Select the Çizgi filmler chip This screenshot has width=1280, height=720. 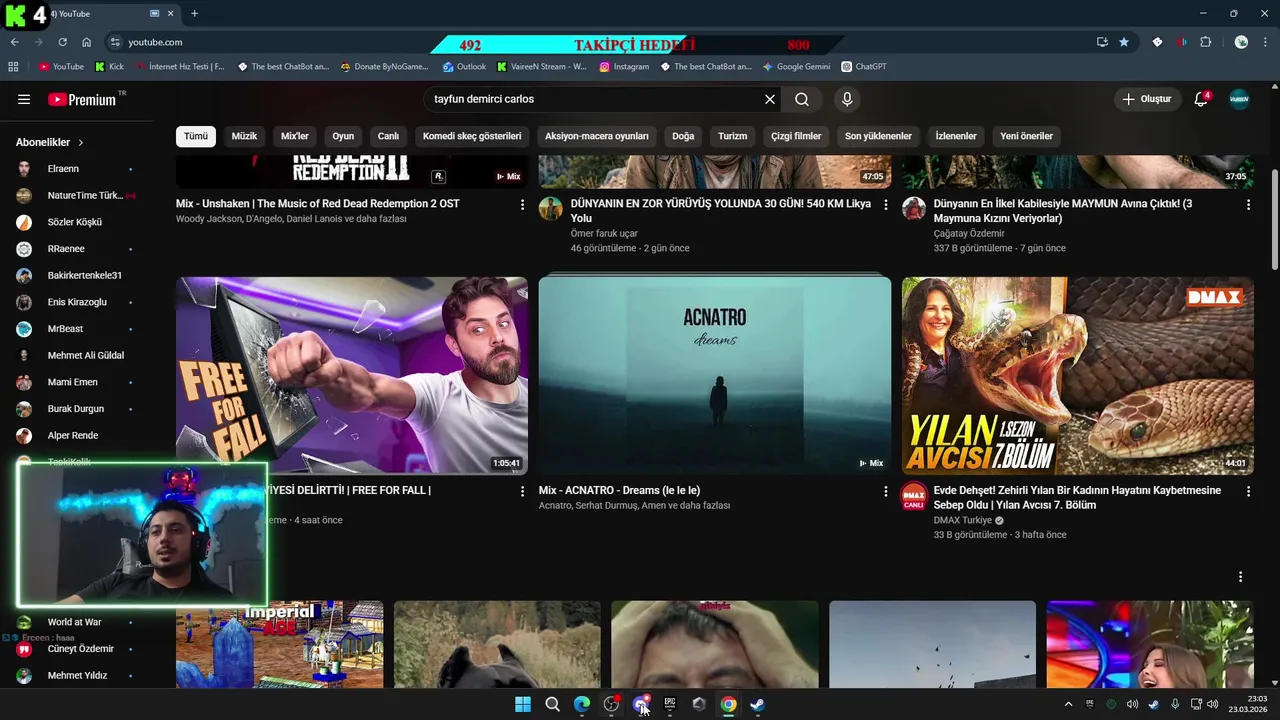(796, 136)
